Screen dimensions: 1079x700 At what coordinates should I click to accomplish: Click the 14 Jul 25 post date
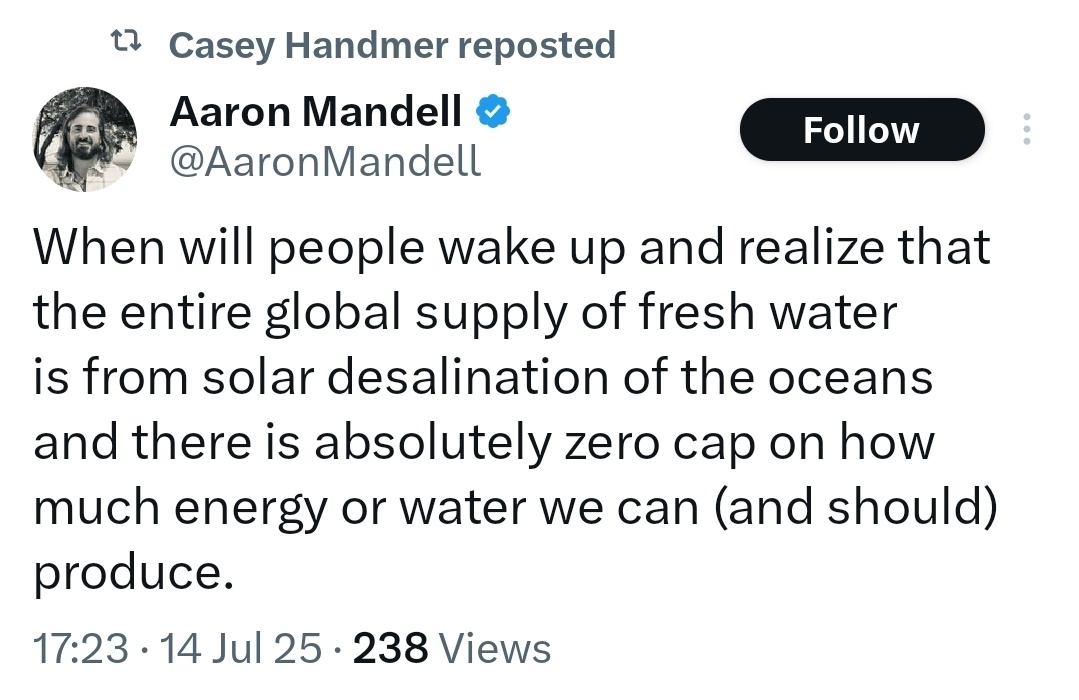coord(240,648)
